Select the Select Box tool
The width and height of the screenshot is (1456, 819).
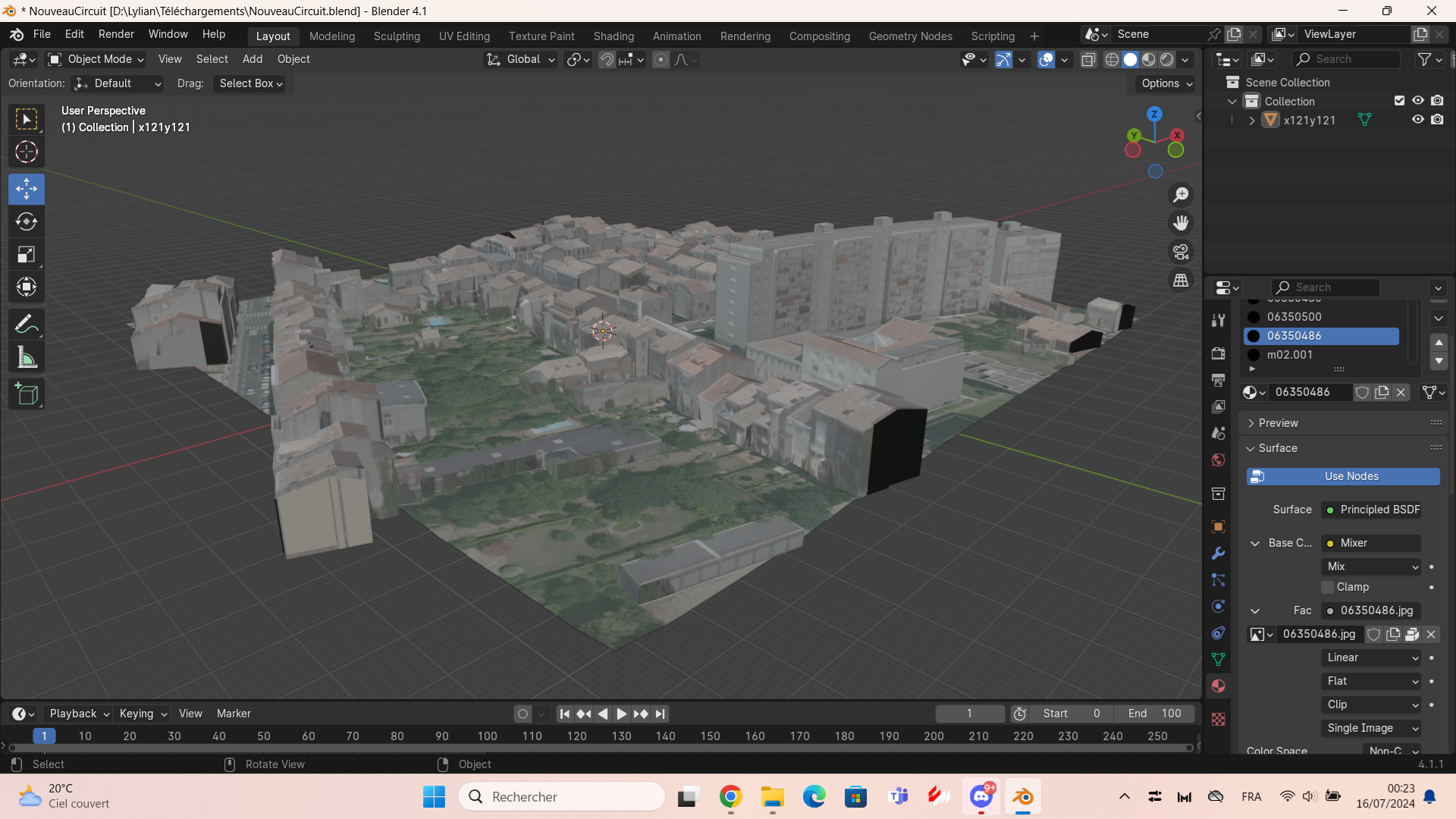click(x=27, y=120)
